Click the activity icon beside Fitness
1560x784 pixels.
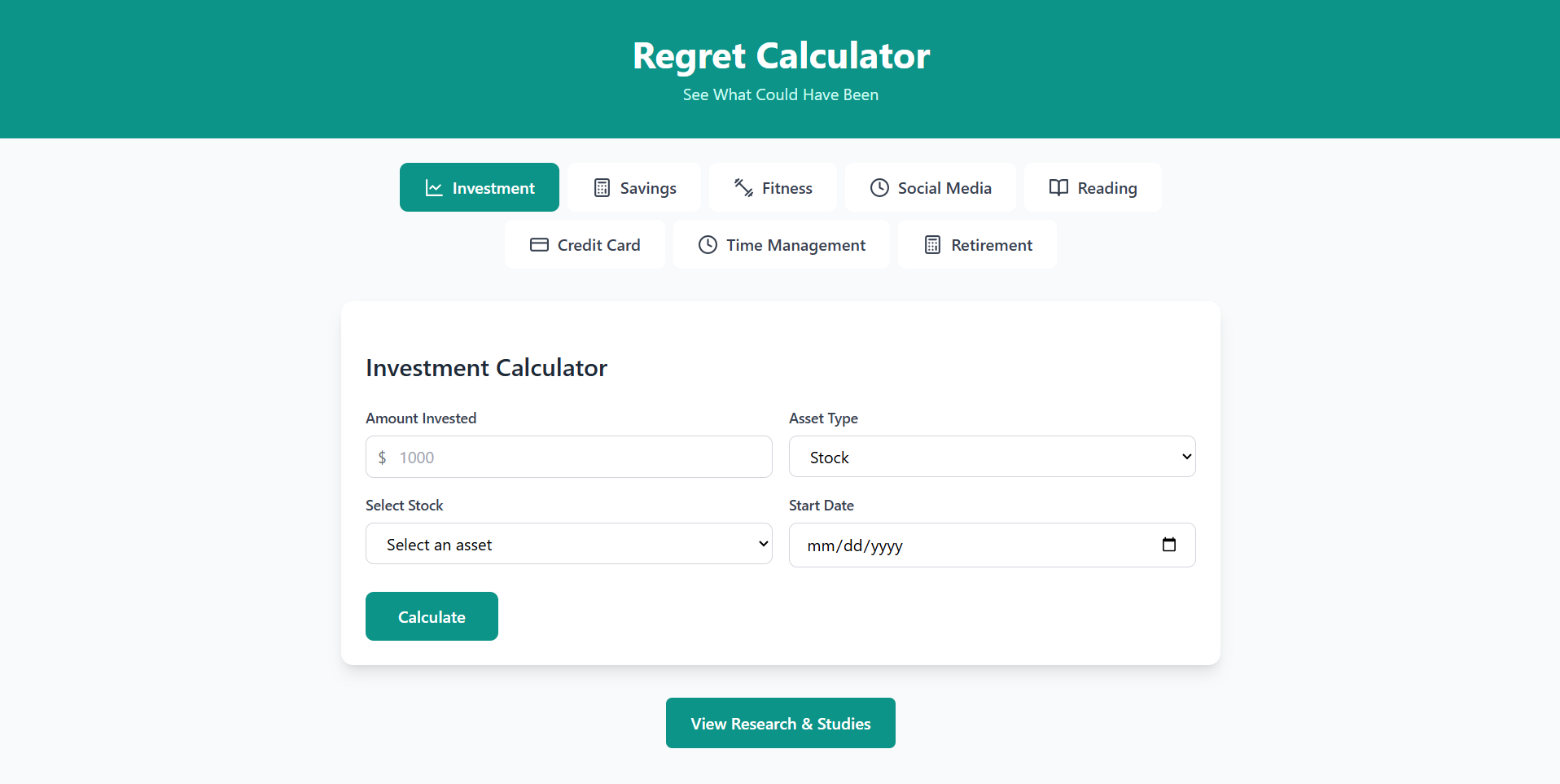pos(742,187)
